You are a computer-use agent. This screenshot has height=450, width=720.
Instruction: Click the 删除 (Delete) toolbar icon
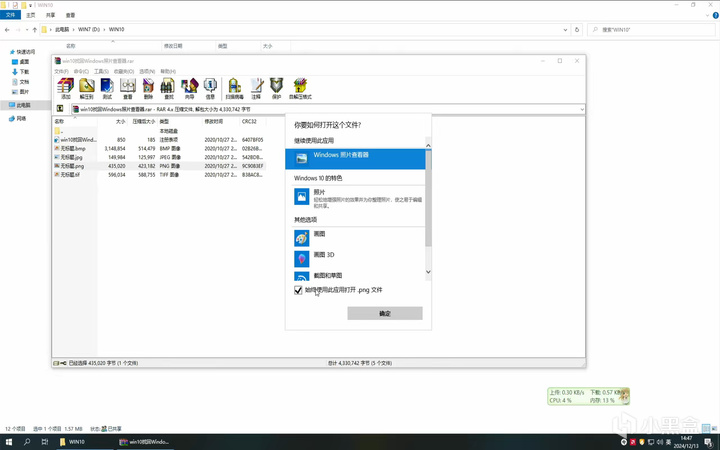click(x=148, y=88)
